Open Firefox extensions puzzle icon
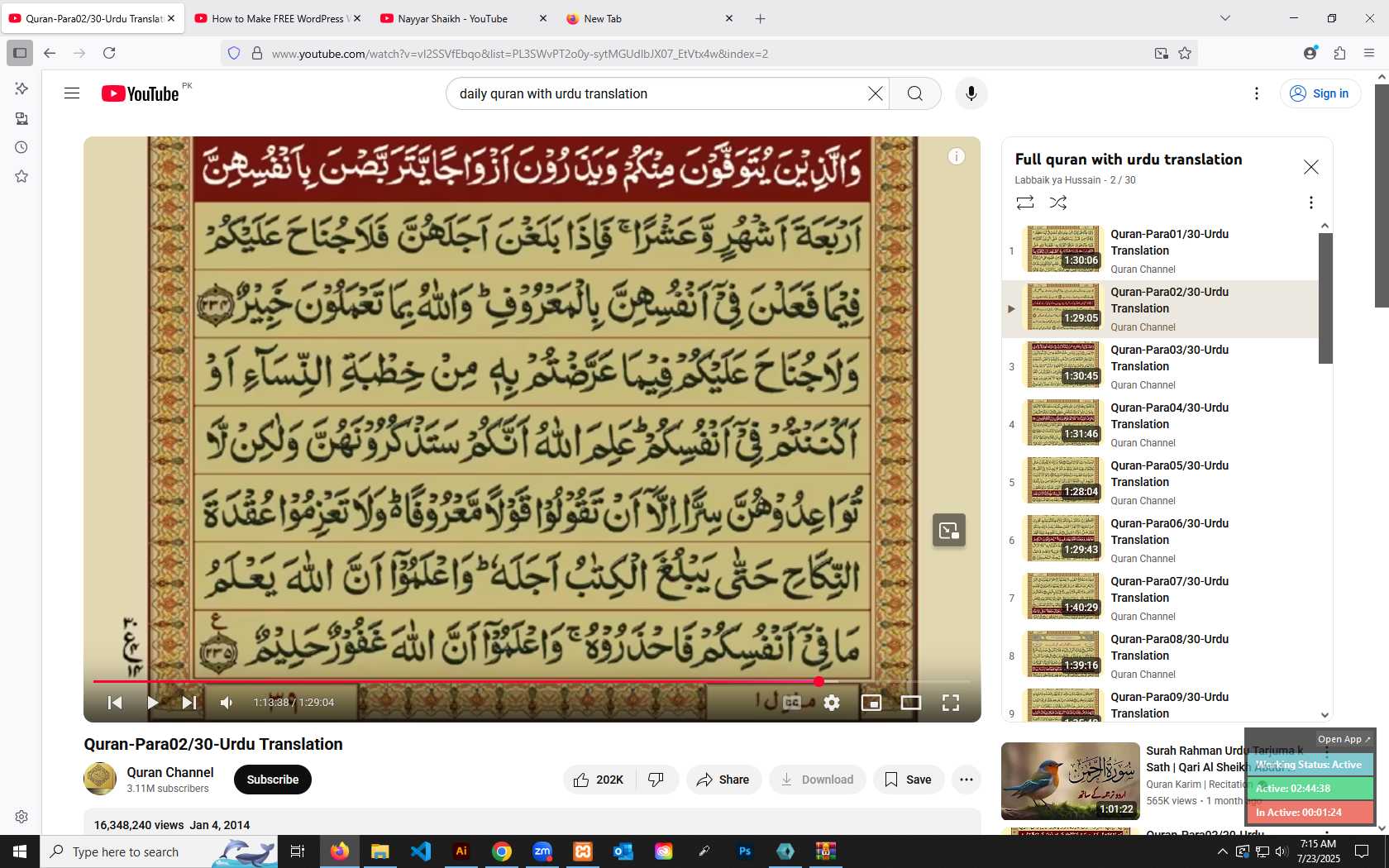The image size is (1389, 868). [1339, 53]
